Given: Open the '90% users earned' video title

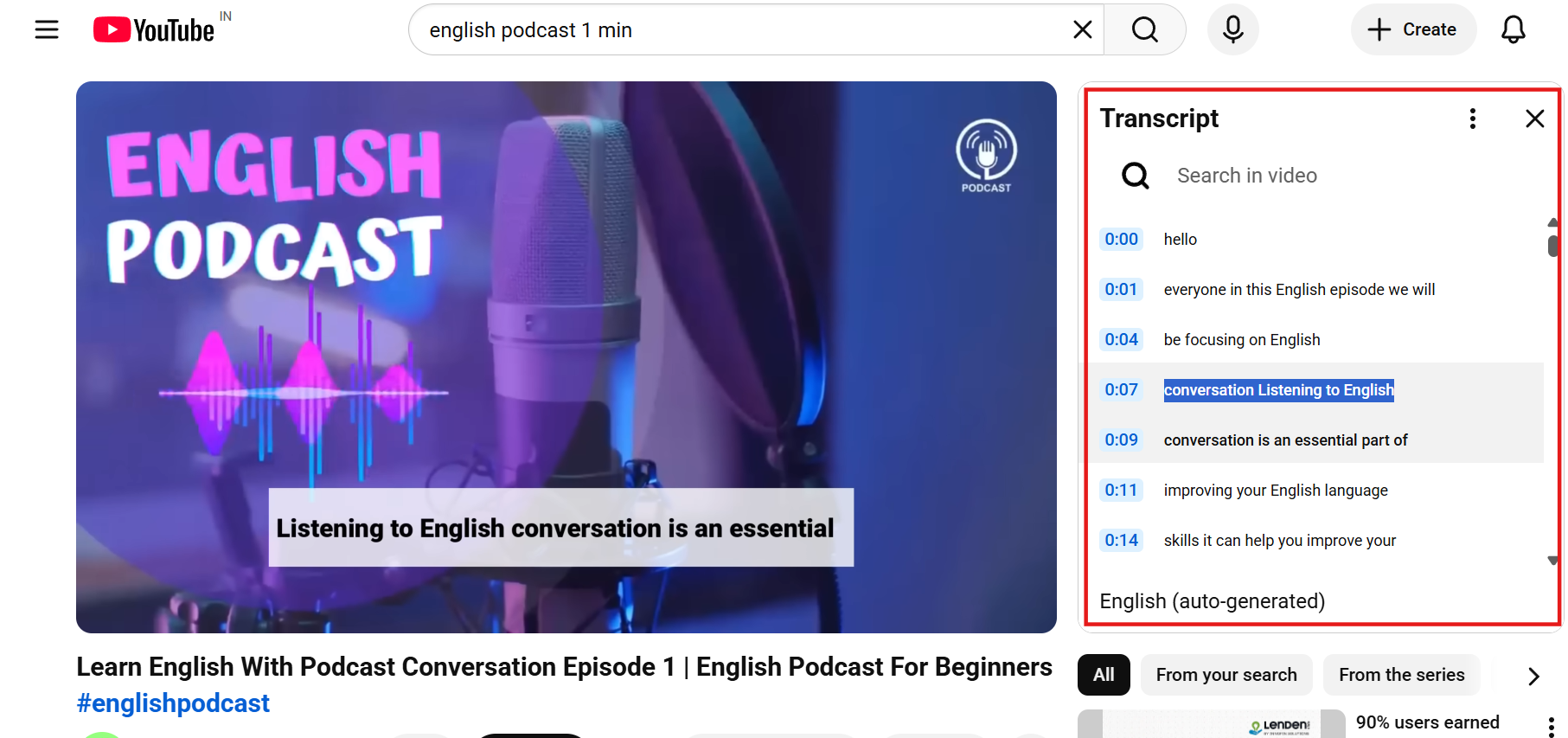Looking at the screenshot, I should point(1428,722).
